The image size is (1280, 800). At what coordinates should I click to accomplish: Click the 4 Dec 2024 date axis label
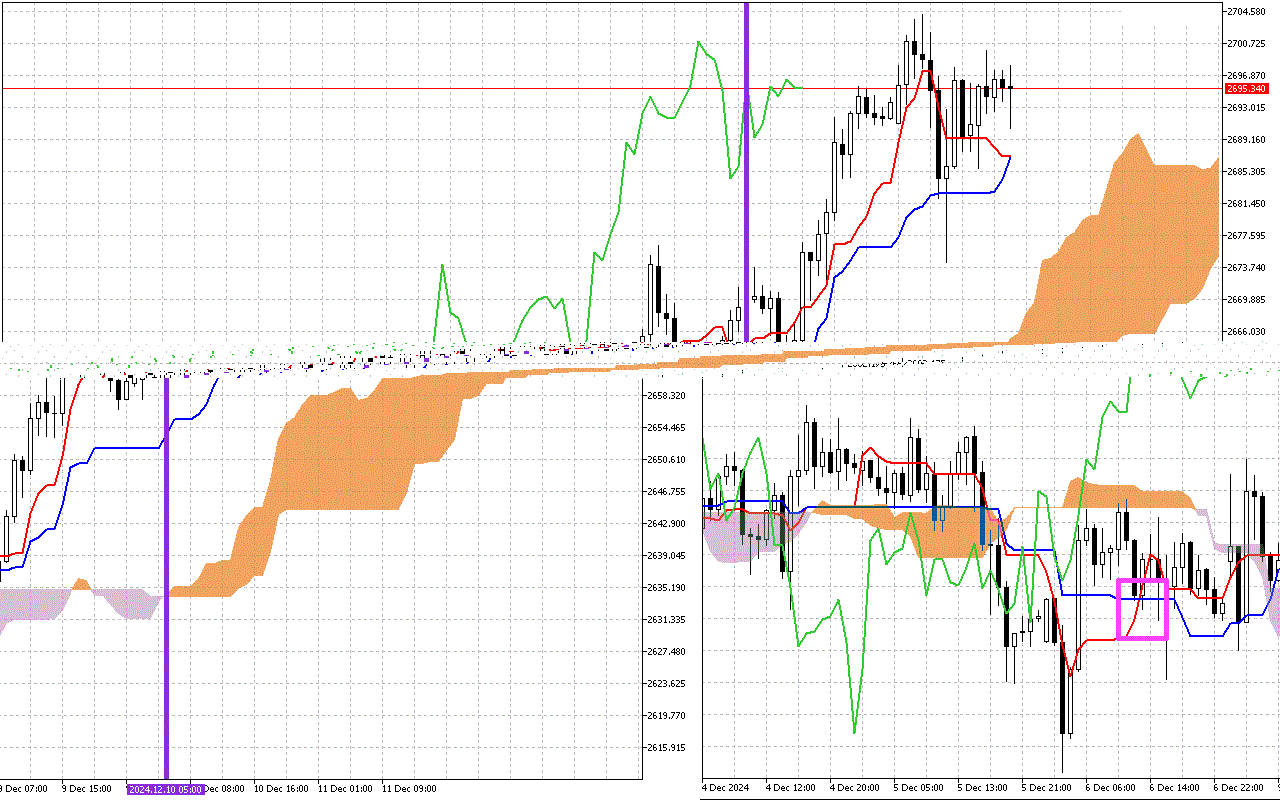tap(726, 789)
